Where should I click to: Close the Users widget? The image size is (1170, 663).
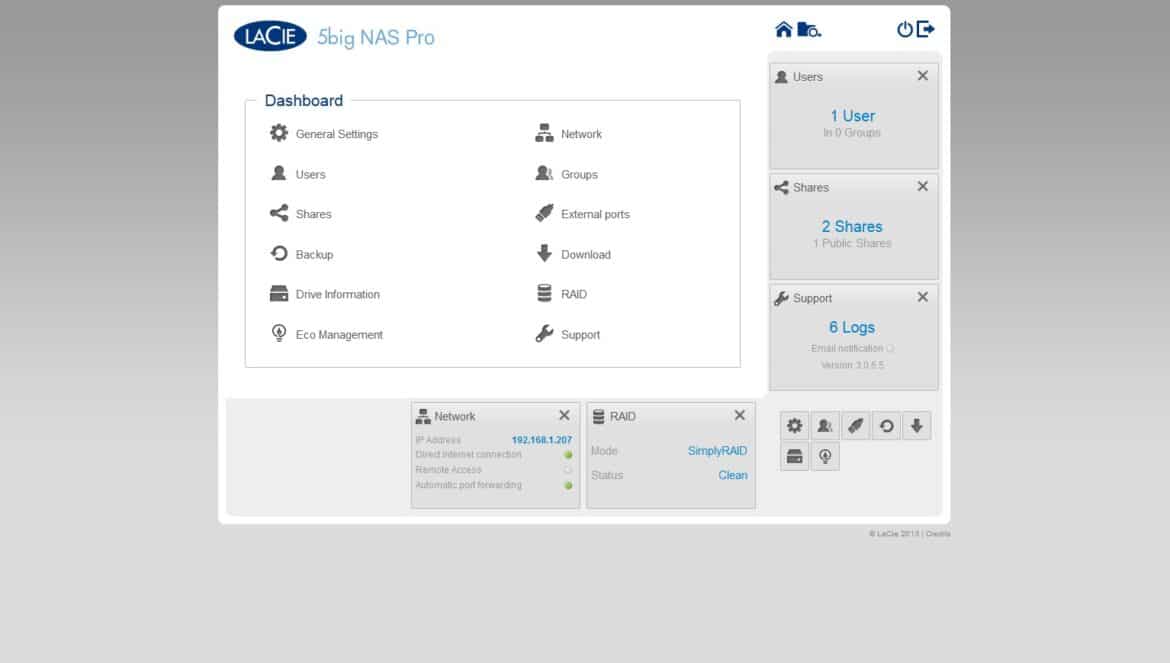coord(923,75)
